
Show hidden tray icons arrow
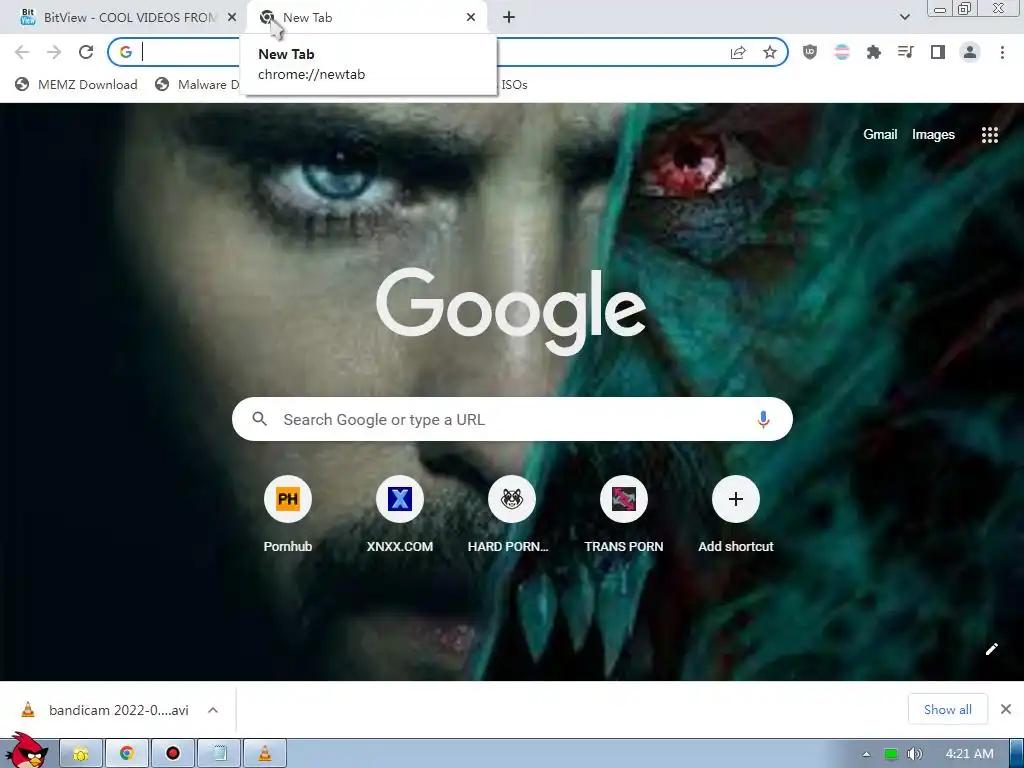click(867, 754)
